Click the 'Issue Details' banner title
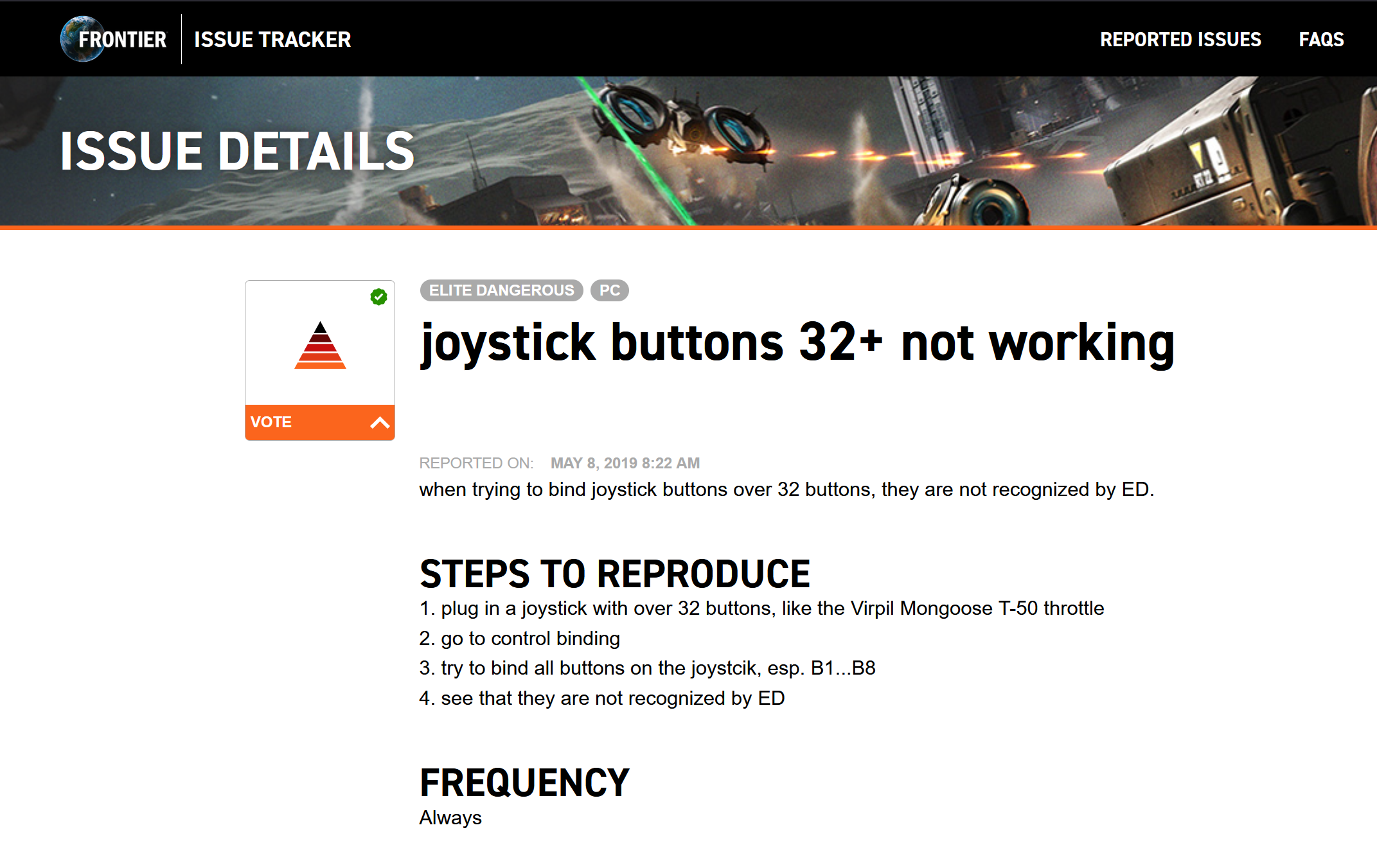The image size is (1377, 868). pyautogui.click(x=237, y=152)
